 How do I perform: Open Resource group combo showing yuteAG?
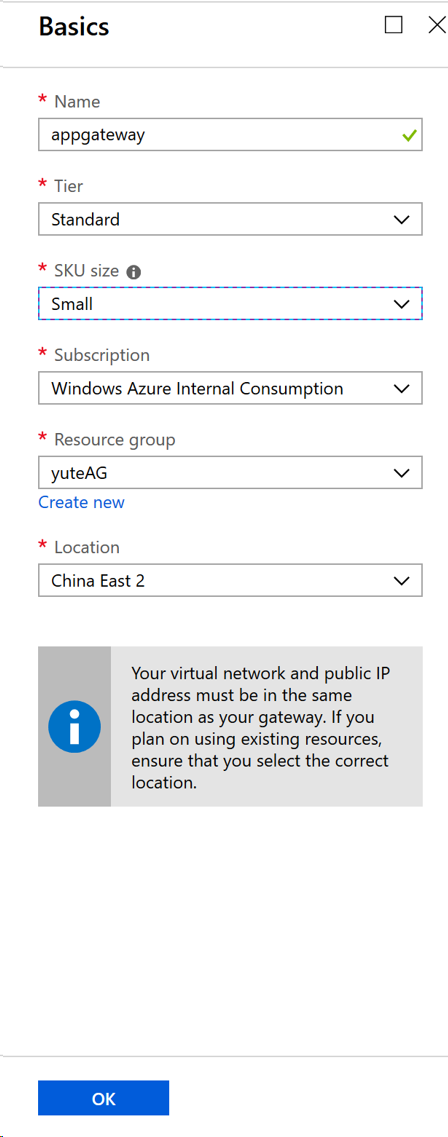pyautogui.click(x=231, y=474)
